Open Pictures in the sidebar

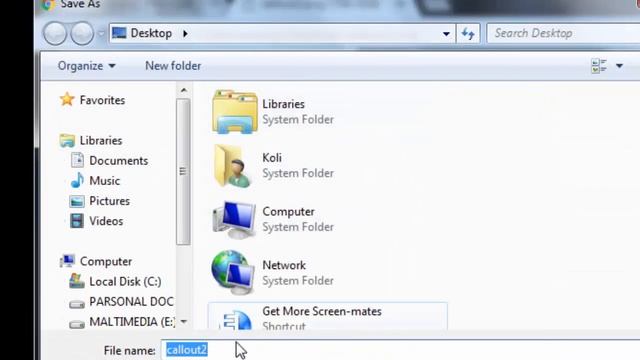click(109, 201)
